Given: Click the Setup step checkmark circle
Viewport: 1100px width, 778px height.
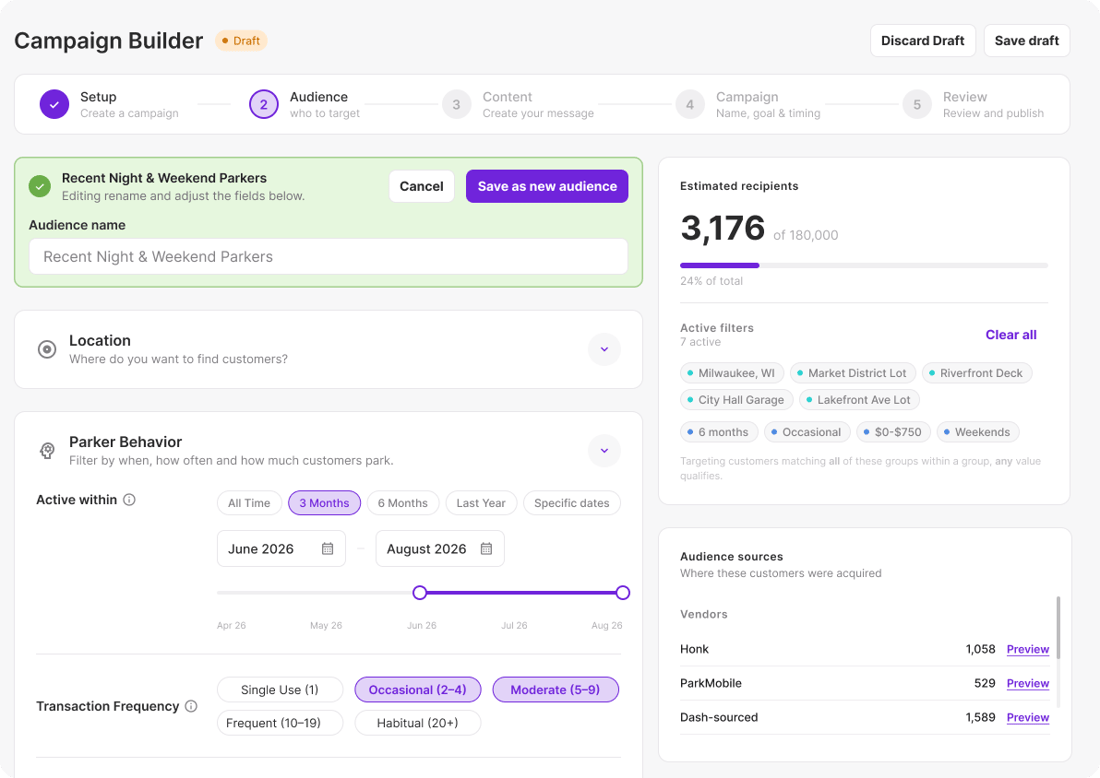Looking at the screenshot, I should click(x=54, y=105).
